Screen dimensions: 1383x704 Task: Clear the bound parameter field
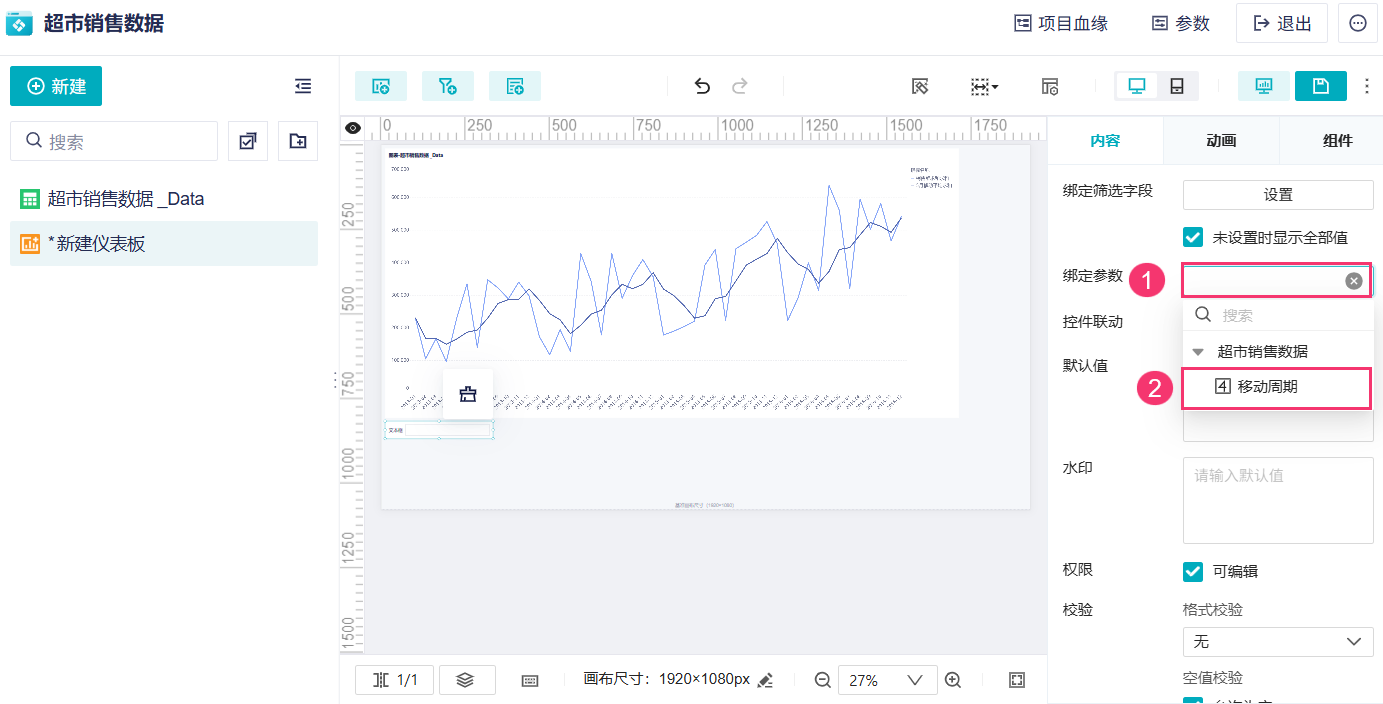pyautogui.click(x=1354, y=281)
